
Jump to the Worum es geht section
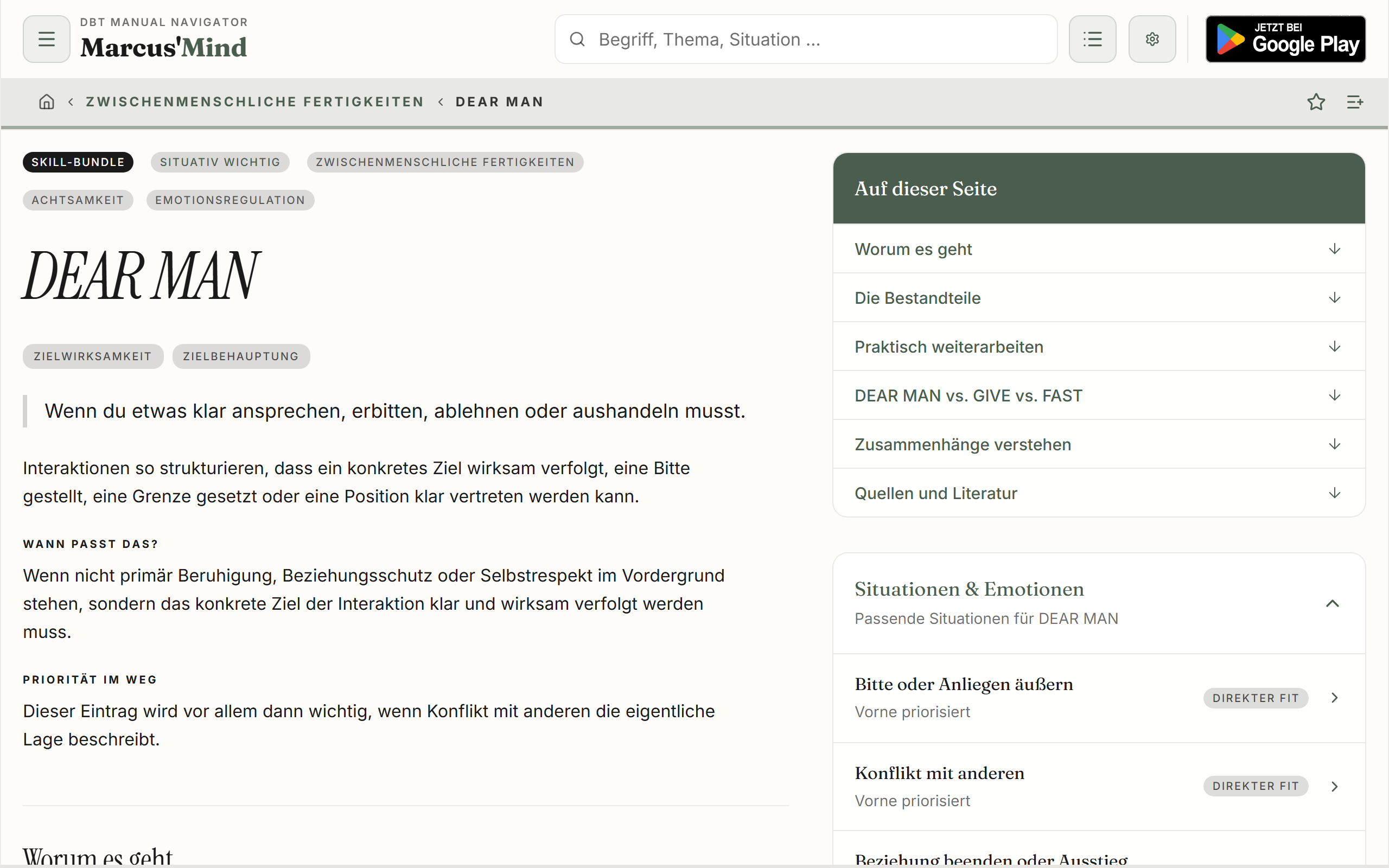tap(1099, 248)
